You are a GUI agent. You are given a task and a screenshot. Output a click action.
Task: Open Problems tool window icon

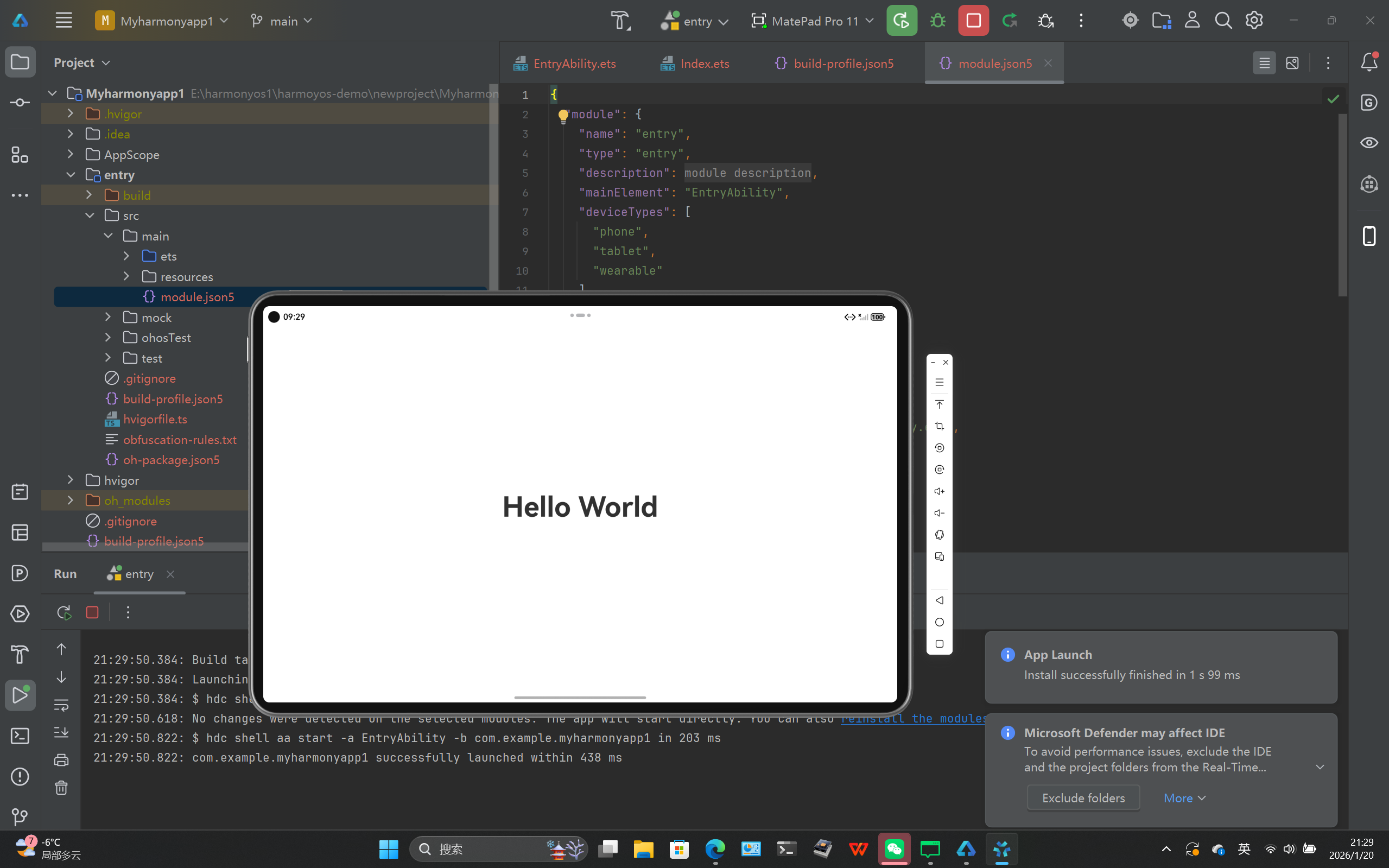[x=20, y=777]
